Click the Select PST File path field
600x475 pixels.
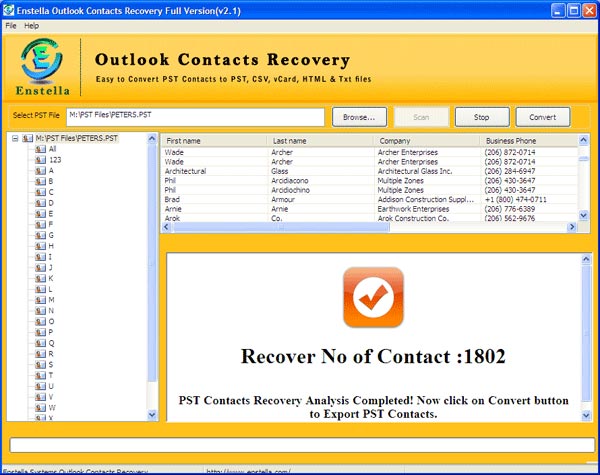[195, 117]
